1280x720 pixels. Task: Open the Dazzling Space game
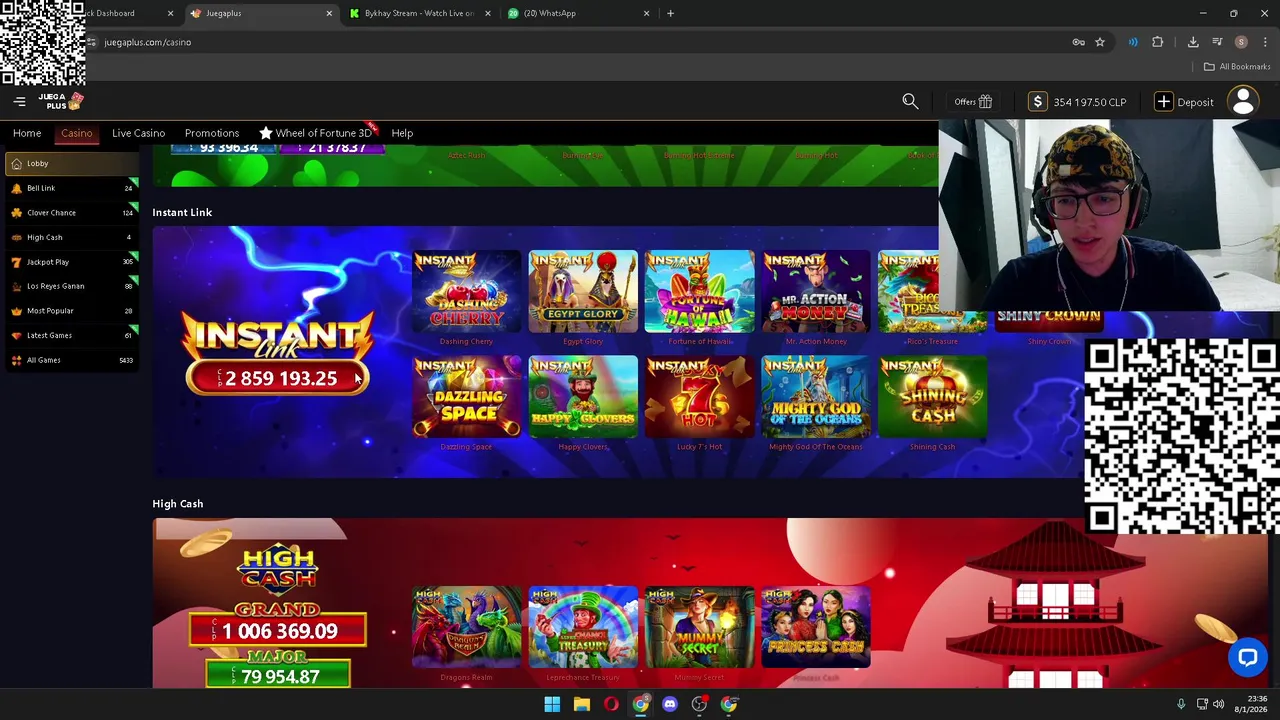[x=467, y=397]
